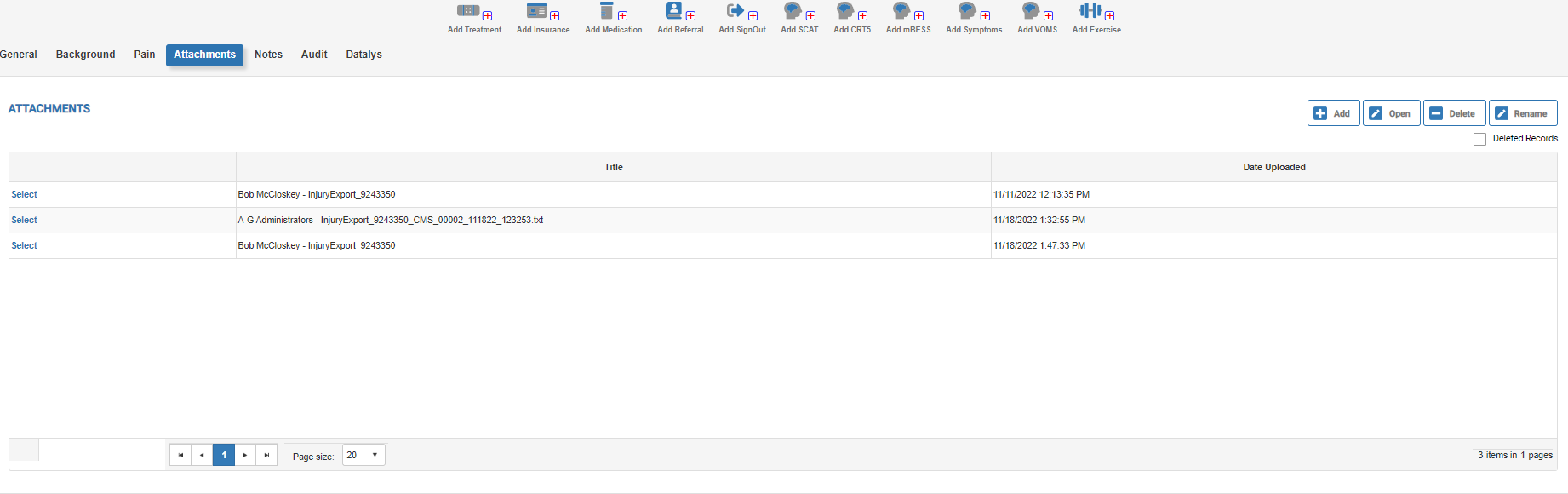The height and width of the screenshot is (494, 1568).
Task: Sort by Date Uploaded column header
Action: point(1273,168)
